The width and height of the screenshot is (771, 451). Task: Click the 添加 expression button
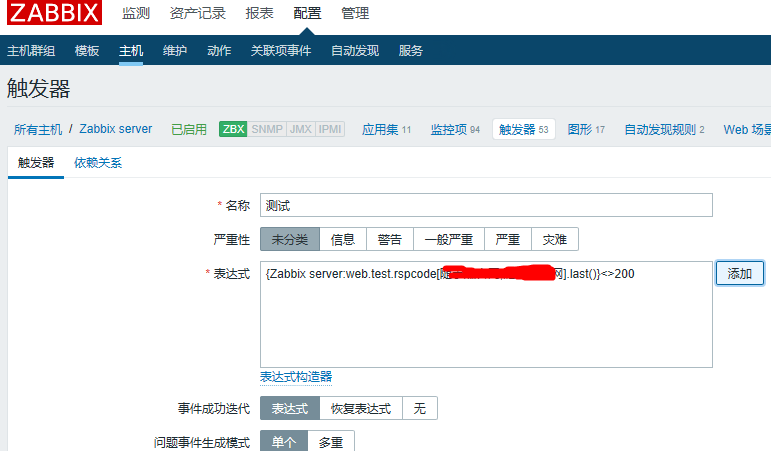740,273
